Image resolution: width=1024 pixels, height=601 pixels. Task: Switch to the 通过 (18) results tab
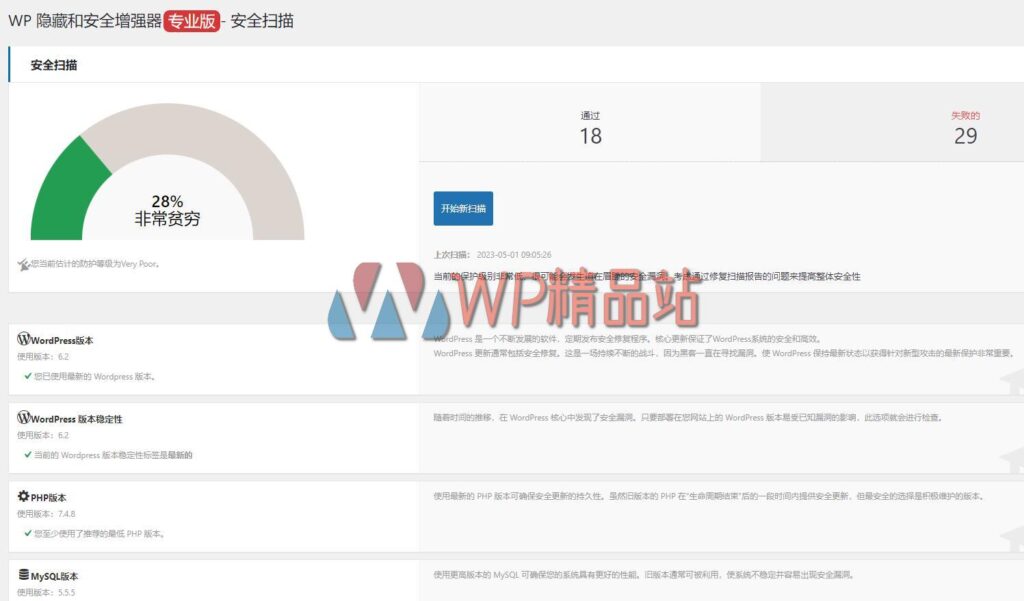(x=590, y=125)
